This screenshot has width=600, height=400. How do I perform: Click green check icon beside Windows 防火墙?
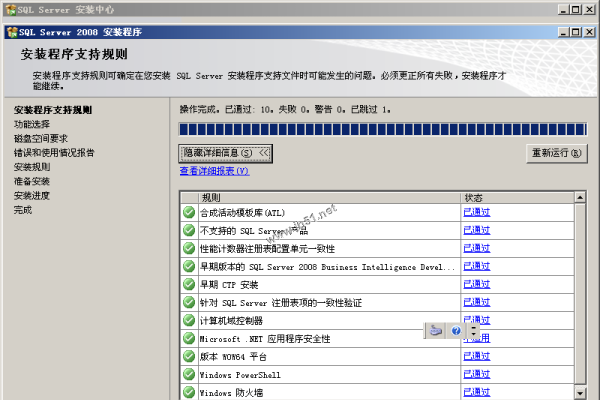[189, 392]
